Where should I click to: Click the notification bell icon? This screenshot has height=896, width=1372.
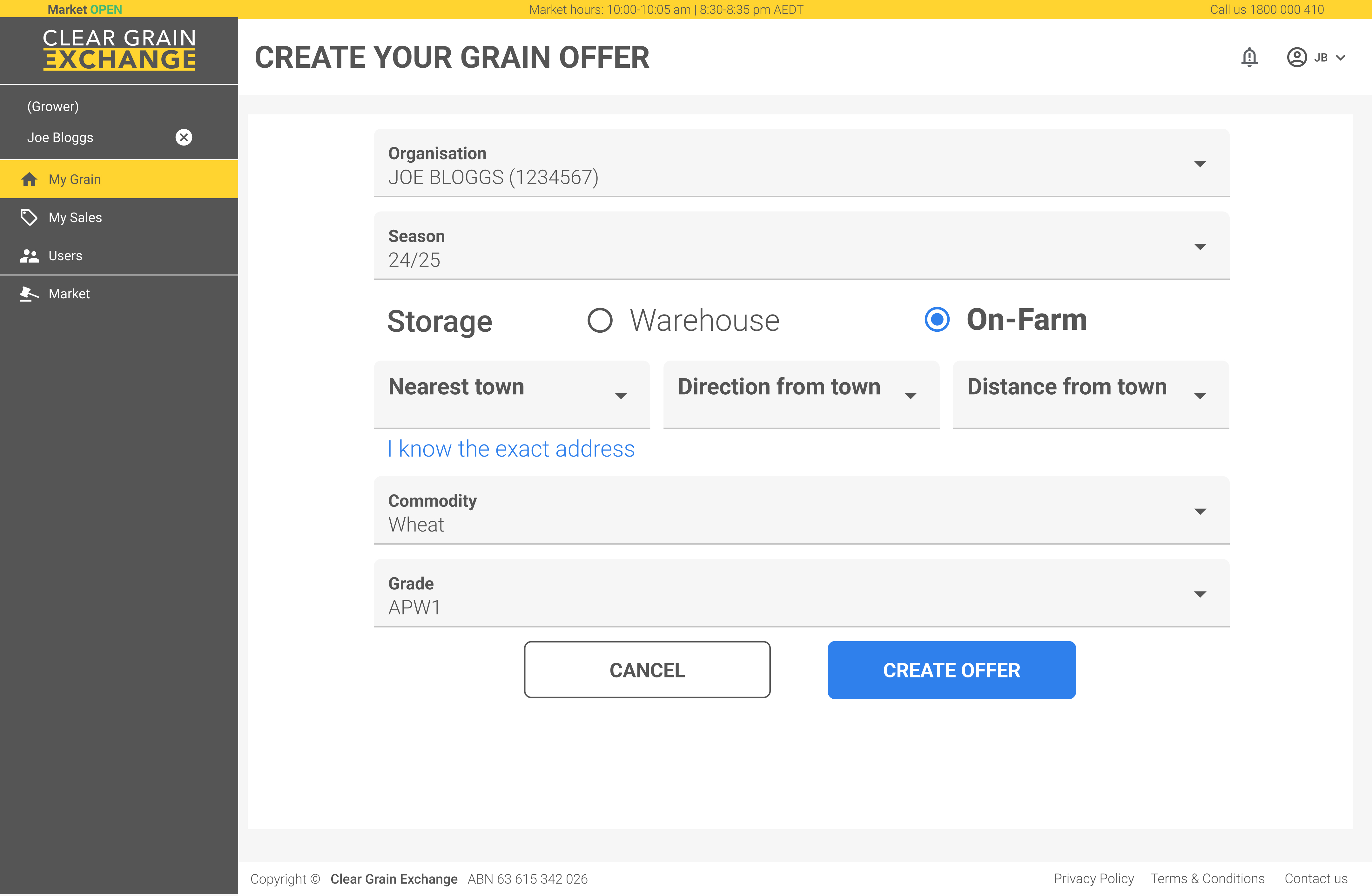tap(1249, 57)
